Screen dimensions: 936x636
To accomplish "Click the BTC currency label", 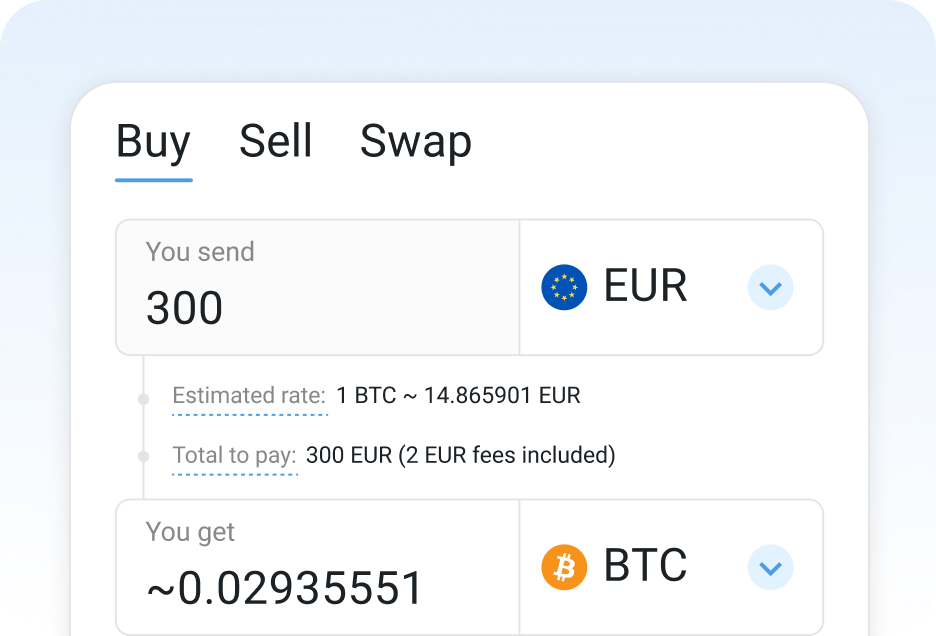I will tap(645, 567).
